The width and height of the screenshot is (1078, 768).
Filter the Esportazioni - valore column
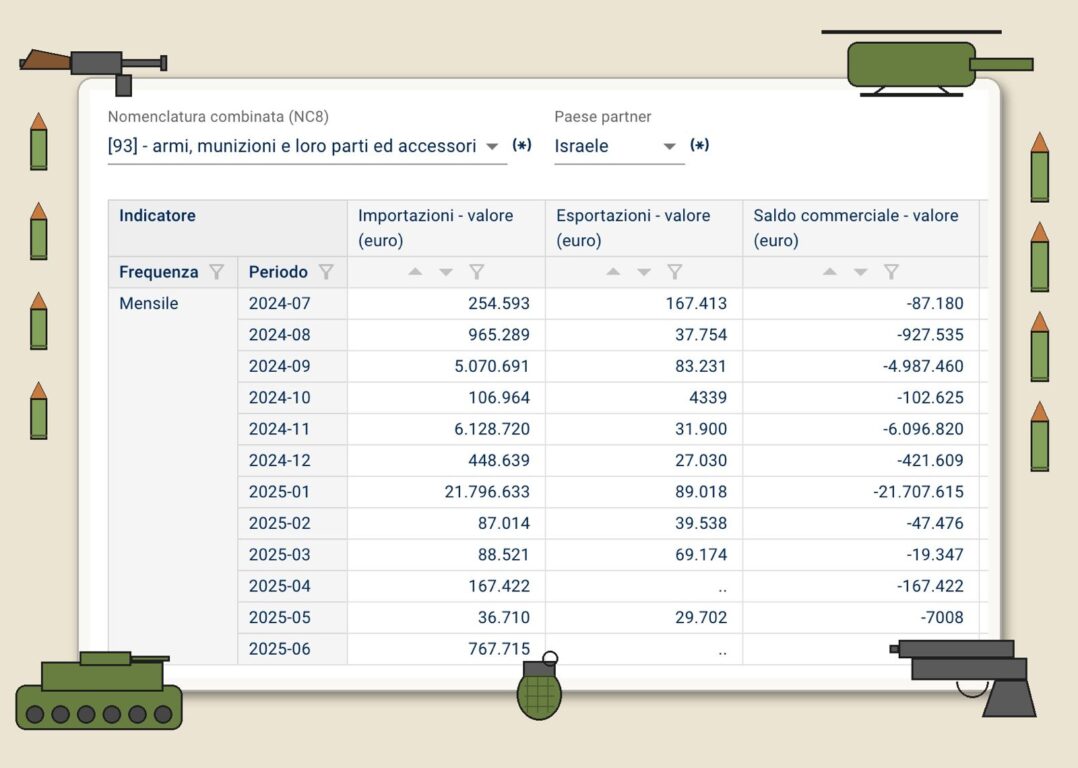(675, 272)
